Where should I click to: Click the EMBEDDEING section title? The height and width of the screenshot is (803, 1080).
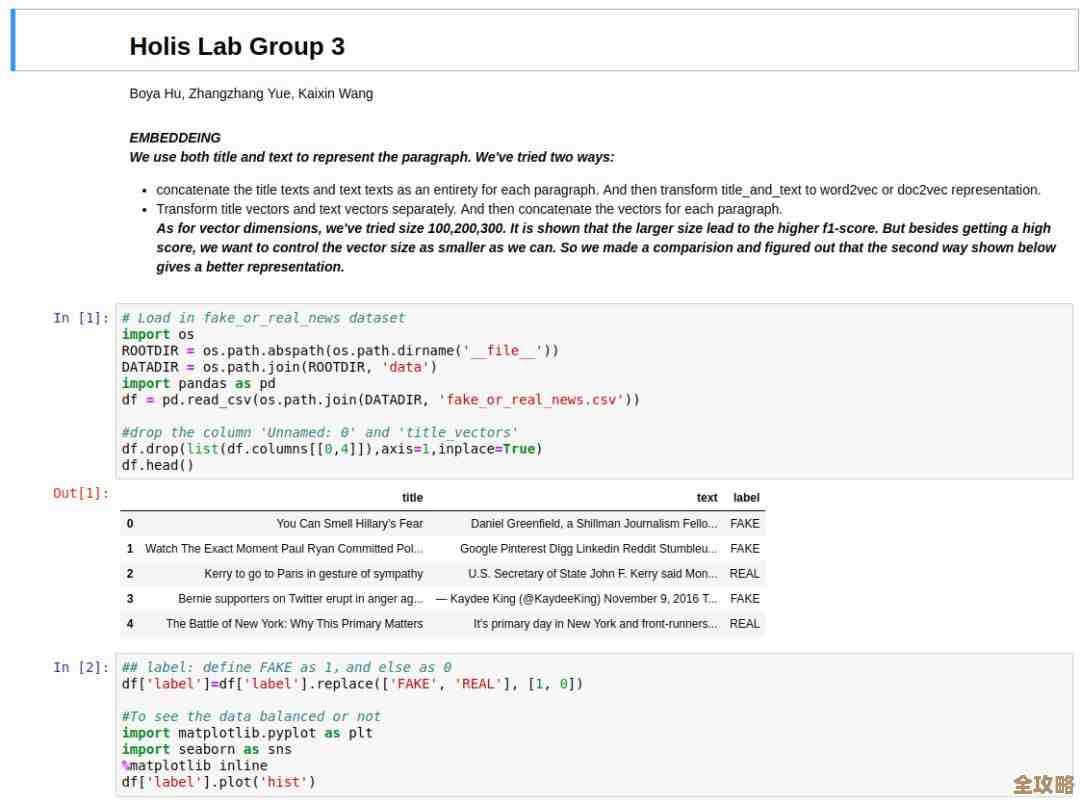(x=175, y=138)
